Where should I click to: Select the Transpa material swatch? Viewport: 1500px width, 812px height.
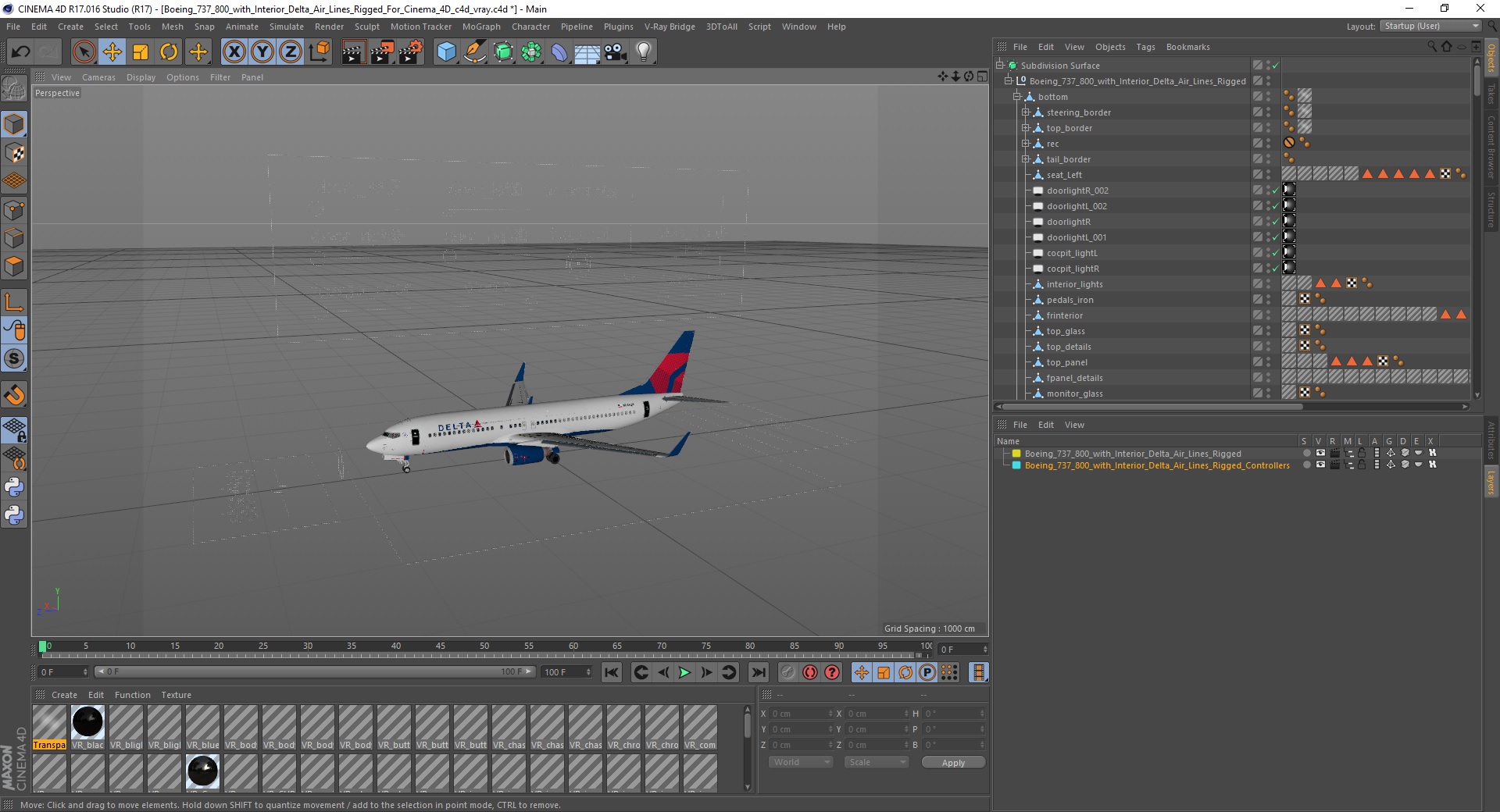pos(49,727)
